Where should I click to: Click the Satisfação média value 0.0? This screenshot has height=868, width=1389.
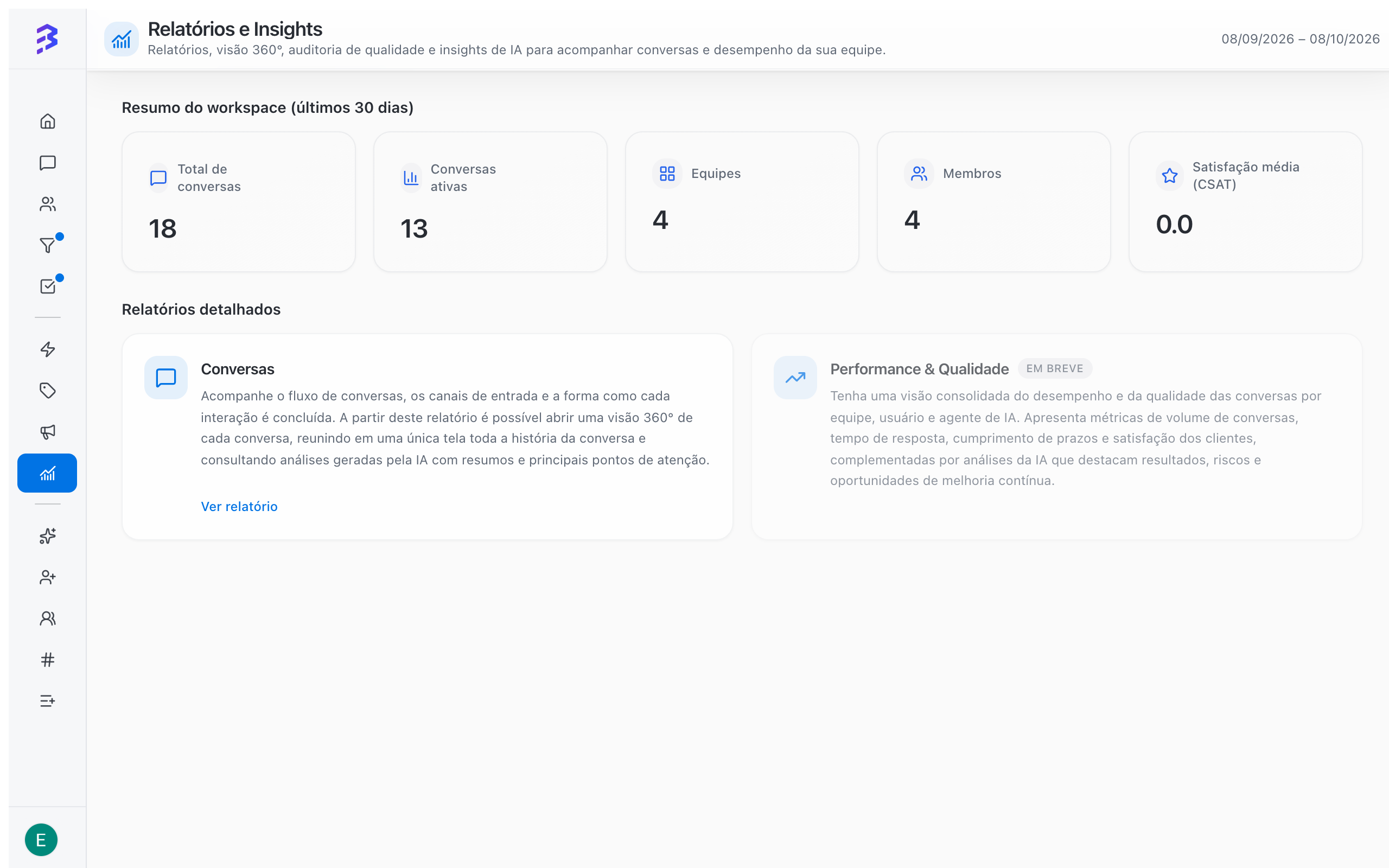click(x=1174, y=225)
